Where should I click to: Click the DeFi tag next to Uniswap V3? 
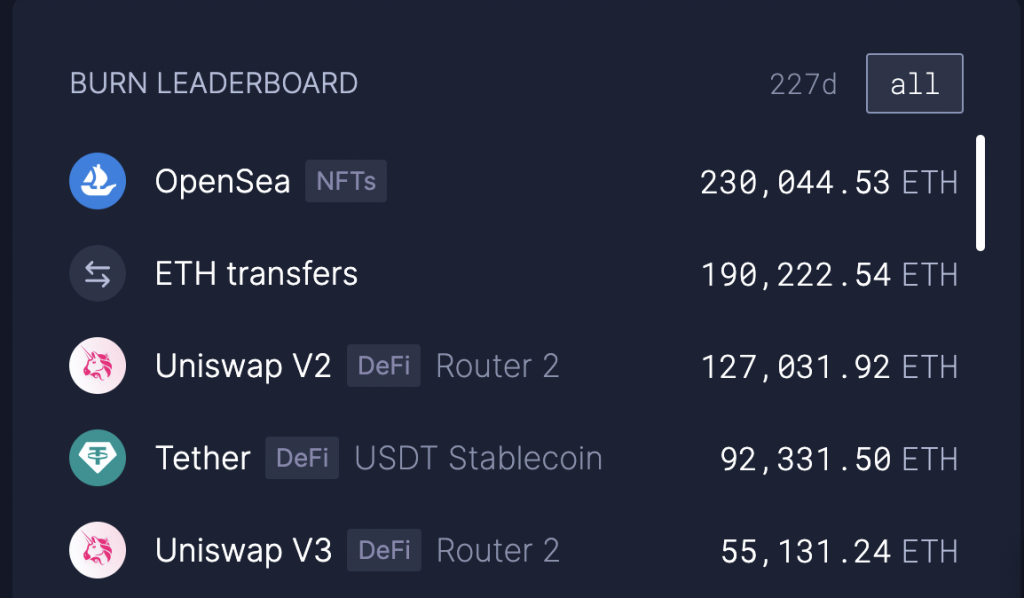tap(384, 550)
